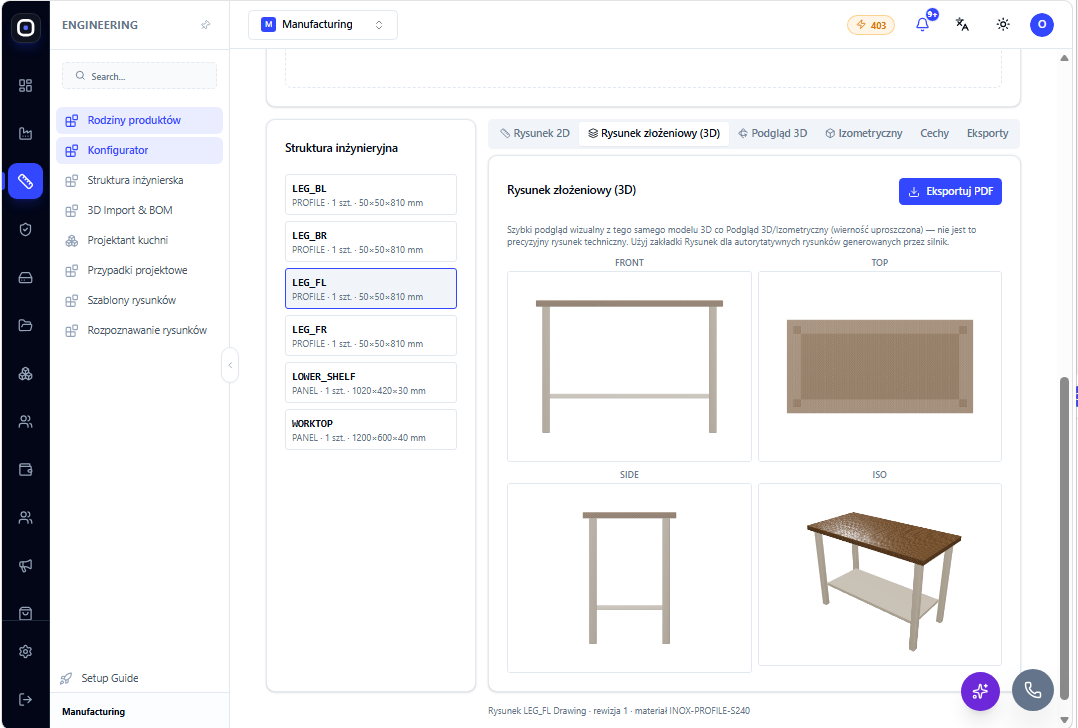The width and height of the screenshot is (1078, 728).
Task: Open the team users icon above the wallet
Action: (x=25, y=421)
